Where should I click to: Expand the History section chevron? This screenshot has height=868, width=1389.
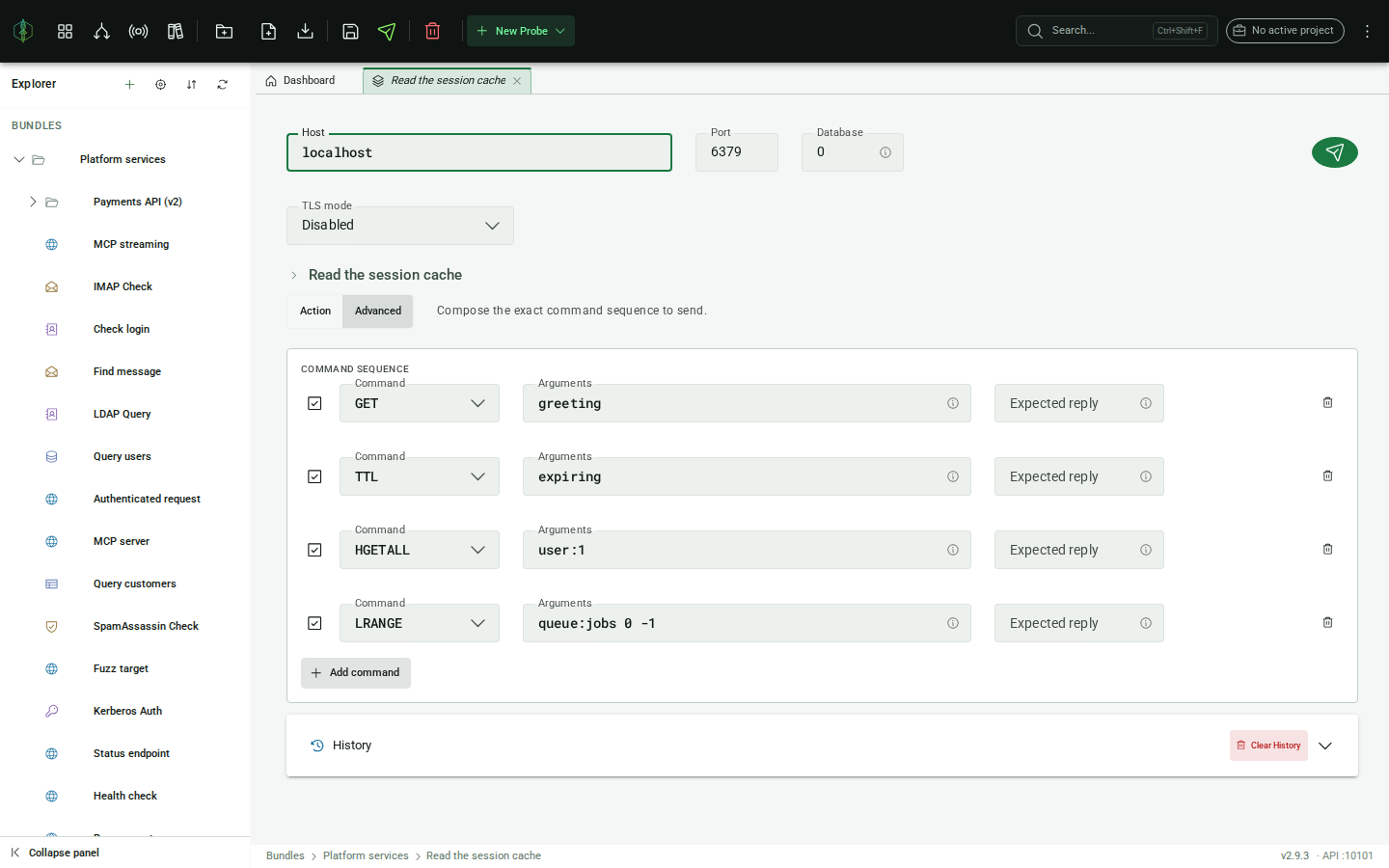[1325, 746]
